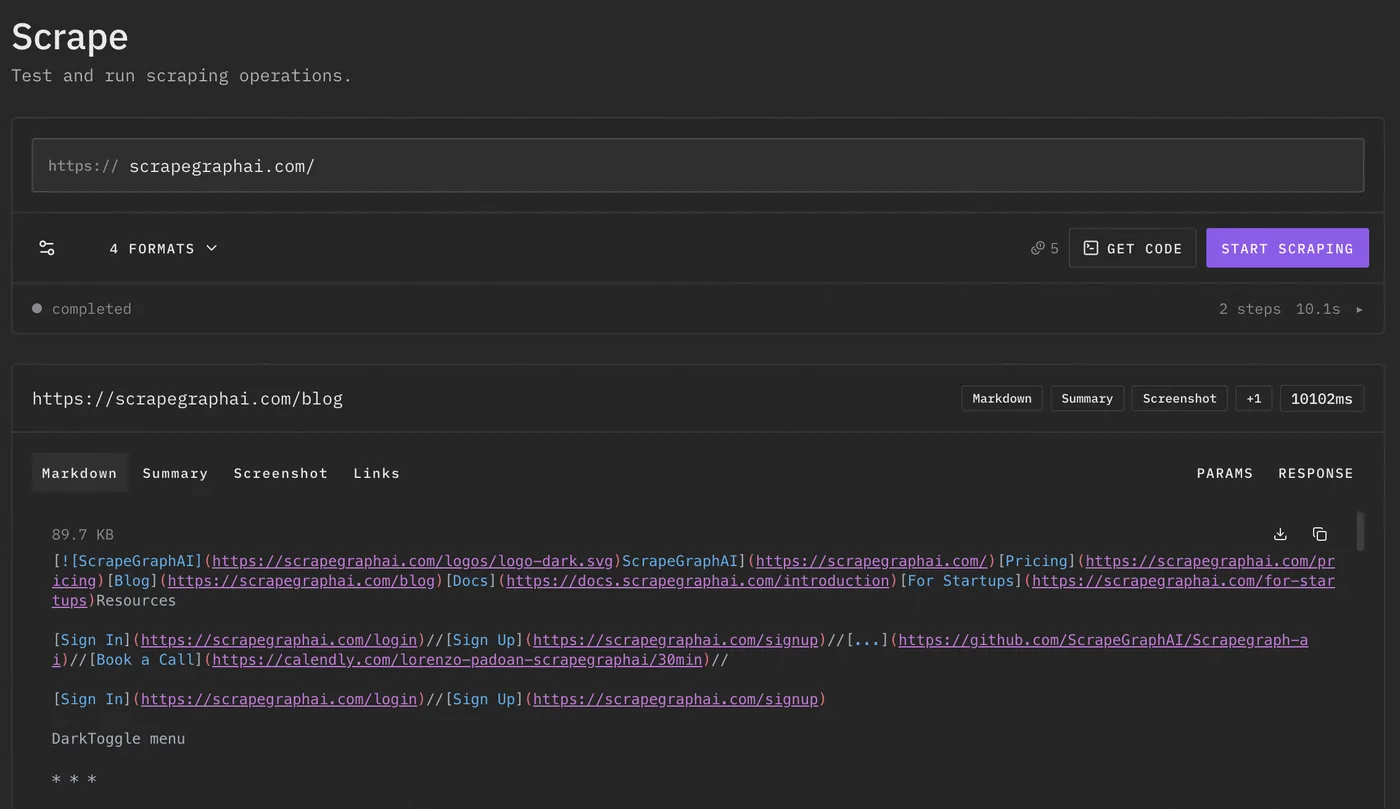
Task: Download the markdown output file
Action: tap(1280, 534)
